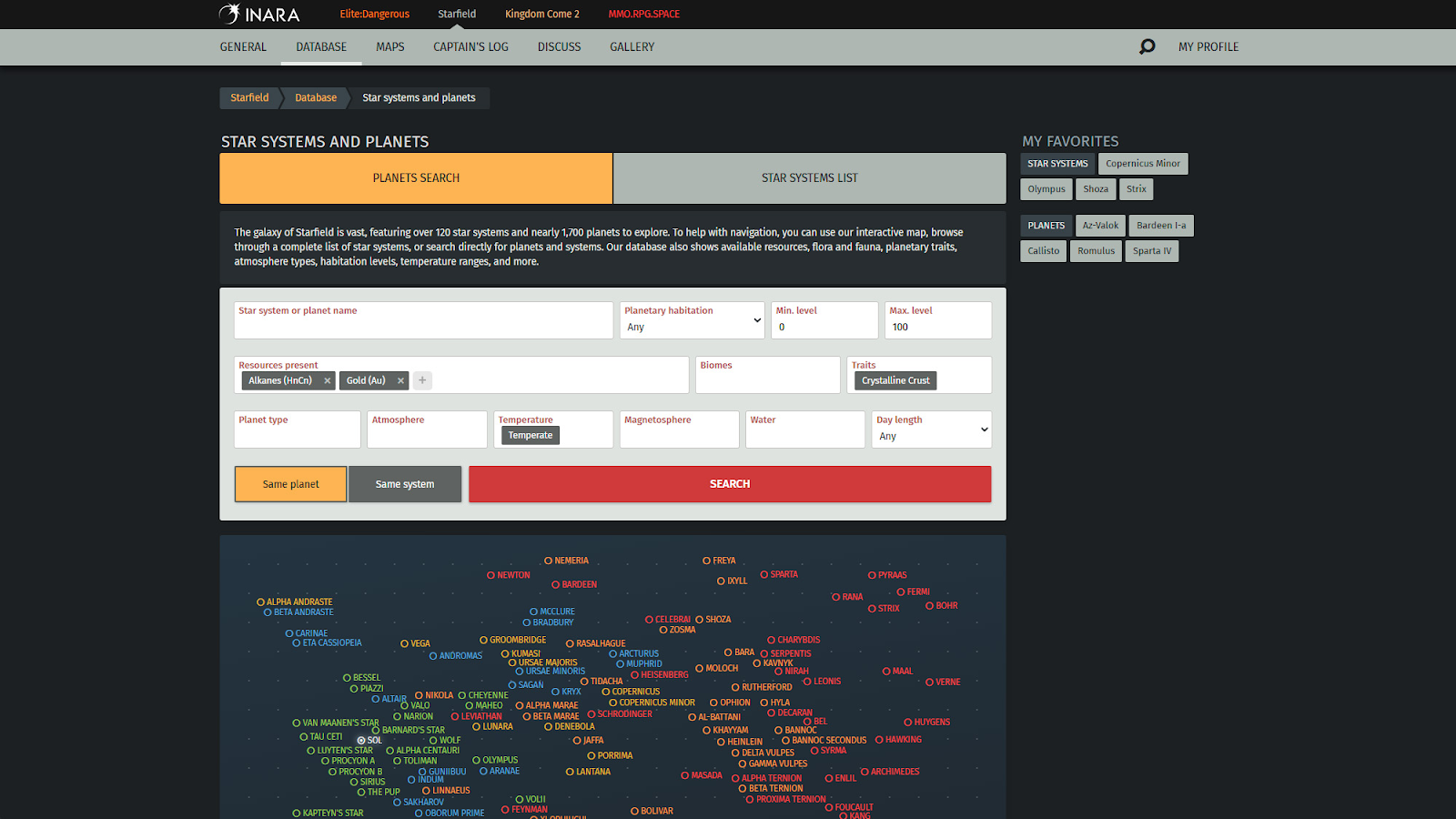The image size is (1456, 819).
Task: Click the INARA logo
Action: [x=259, y=15]
